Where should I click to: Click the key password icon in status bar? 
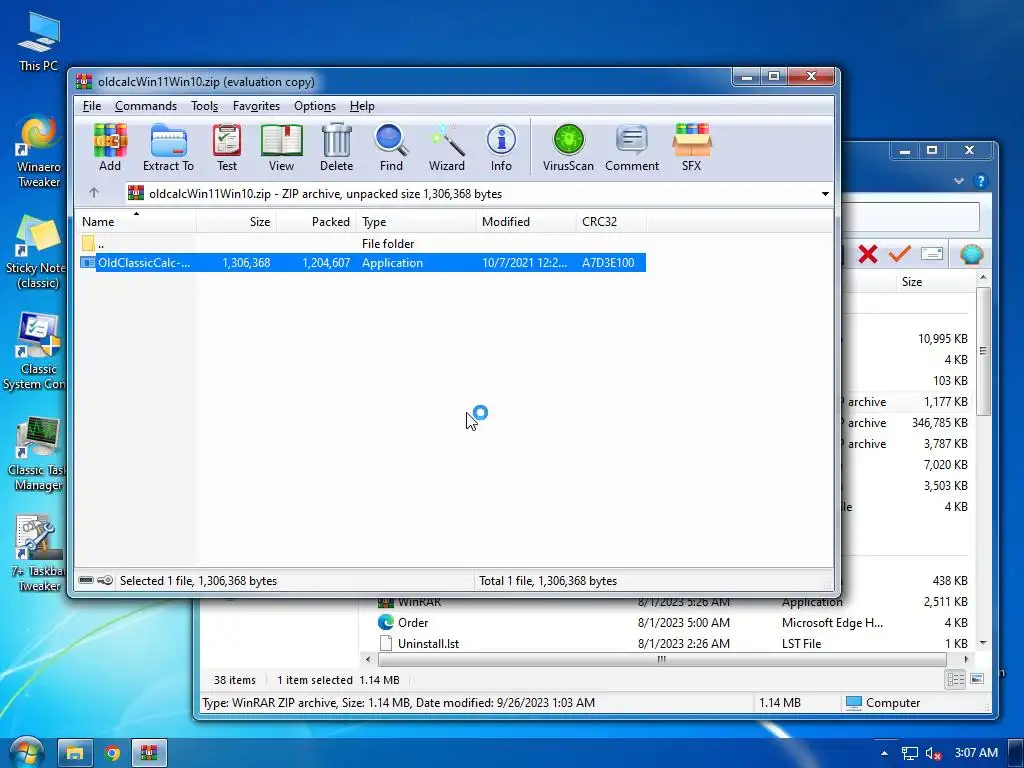104,580
